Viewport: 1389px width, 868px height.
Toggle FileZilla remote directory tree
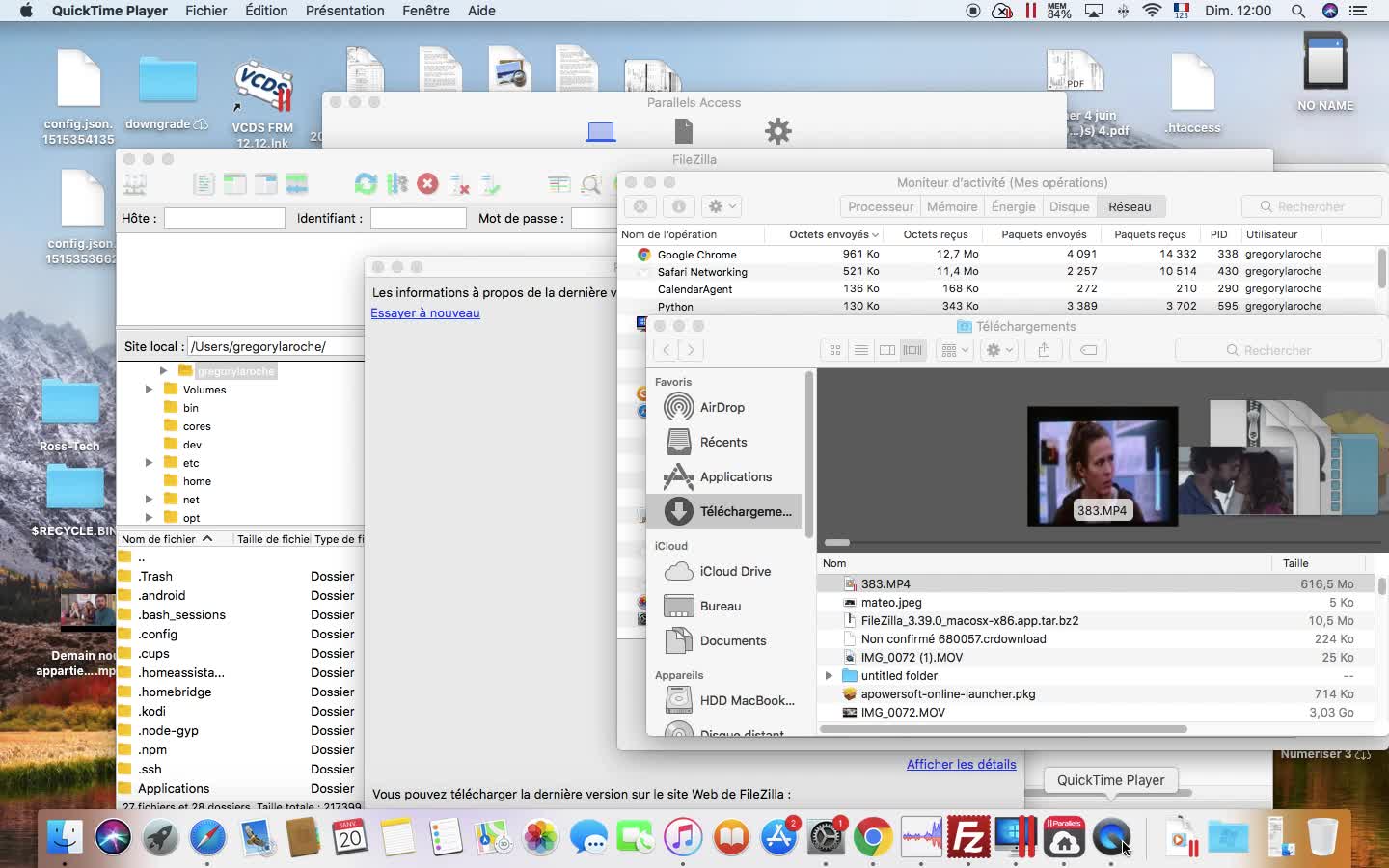pyautogui.click(x=265, y=183)
